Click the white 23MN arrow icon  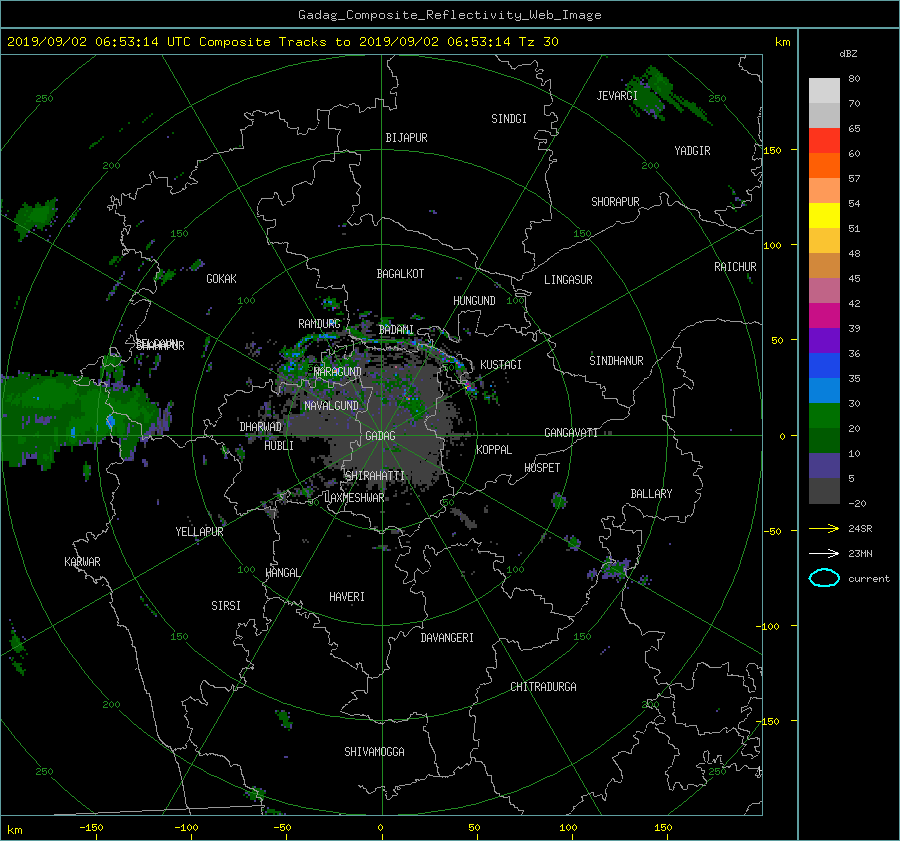pyautogui.click(x=824, y=553)
